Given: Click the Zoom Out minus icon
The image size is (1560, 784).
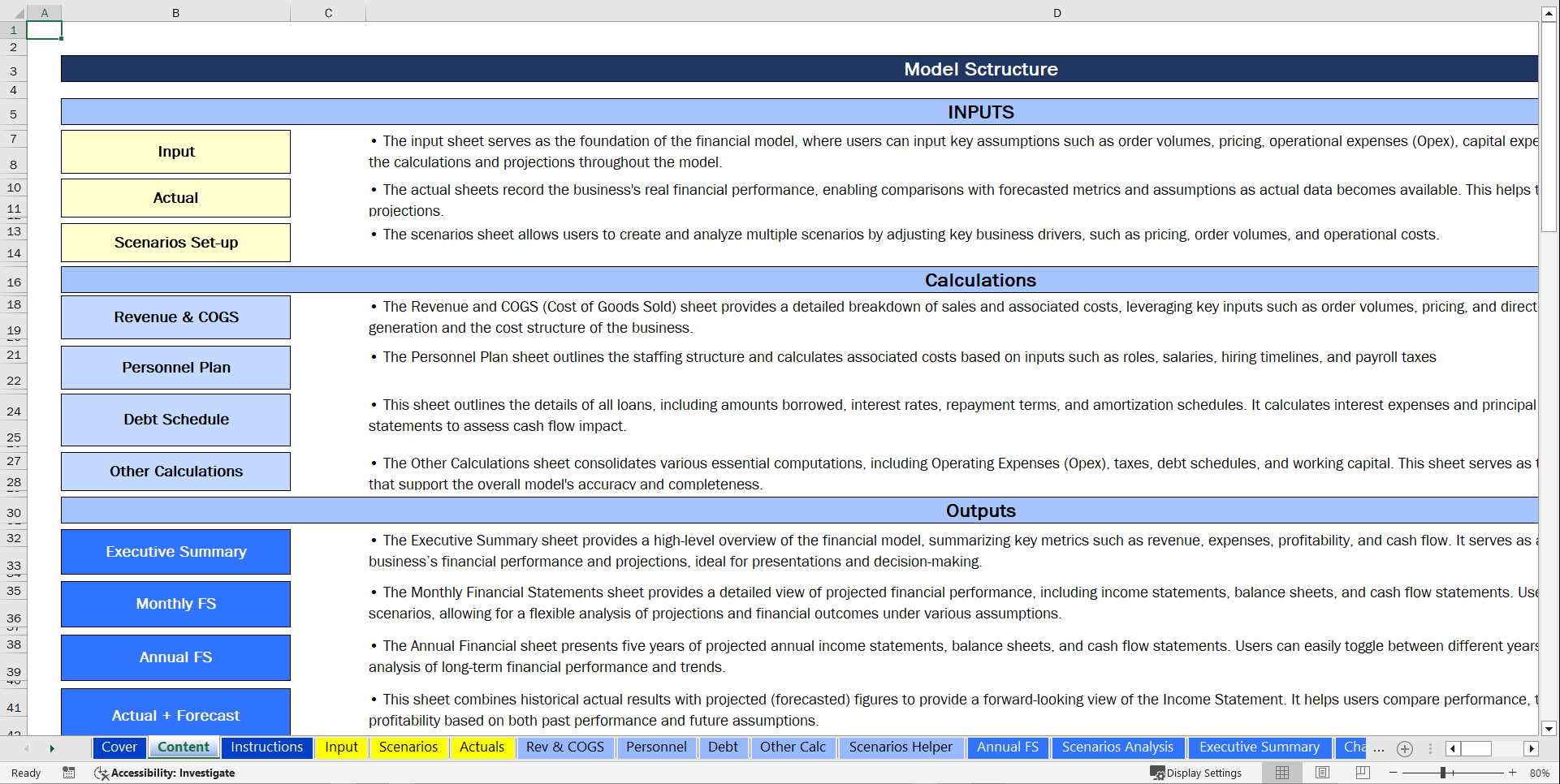Looking at the screenshot, I should [1392, 773].
